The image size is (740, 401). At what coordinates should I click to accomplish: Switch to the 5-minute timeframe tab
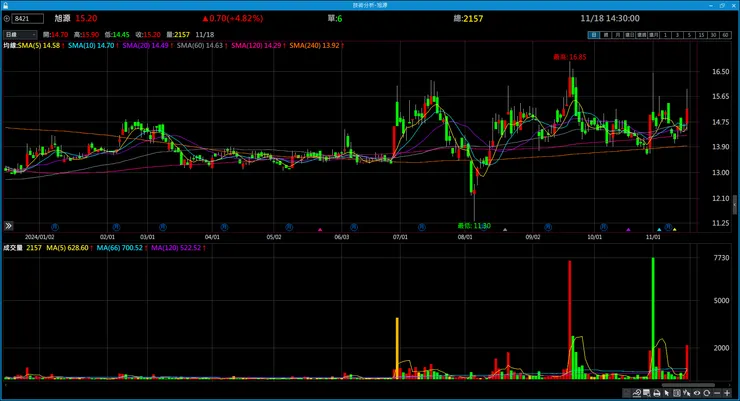689,35
